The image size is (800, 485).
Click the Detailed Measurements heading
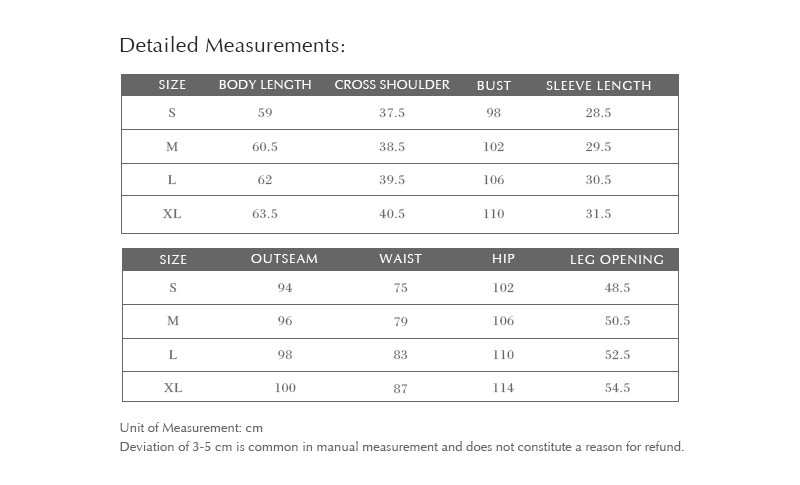(x=232, y=46)
